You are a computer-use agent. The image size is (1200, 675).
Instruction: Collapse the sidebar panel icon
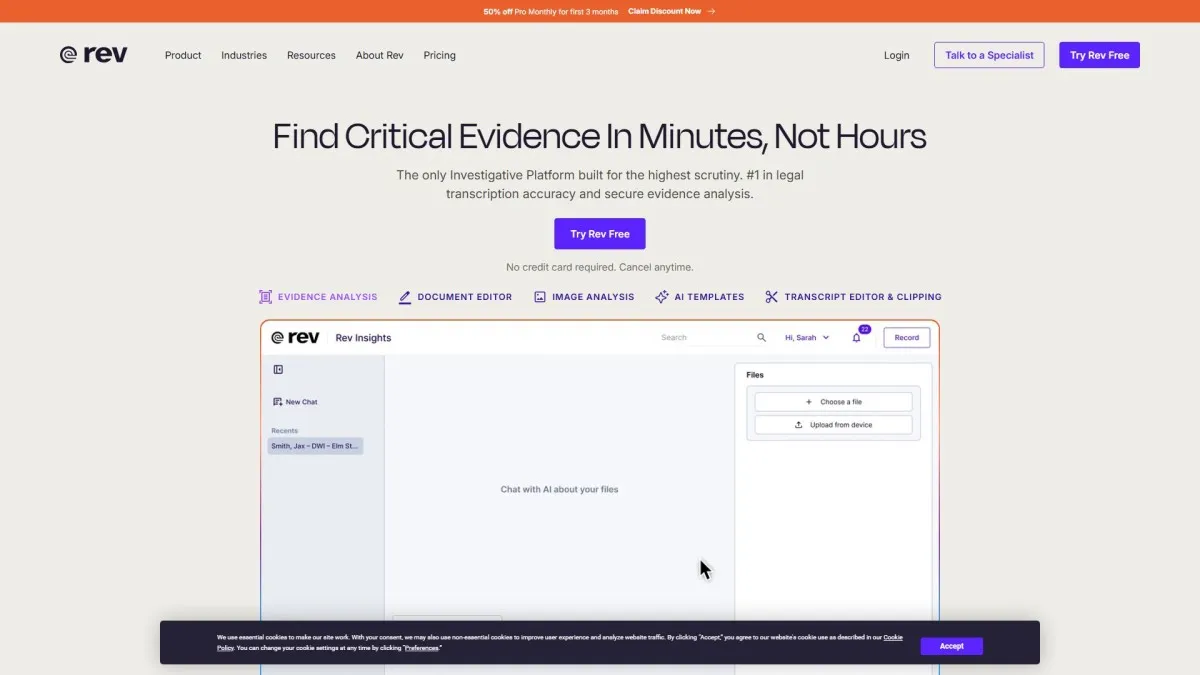tap(278, 370)
